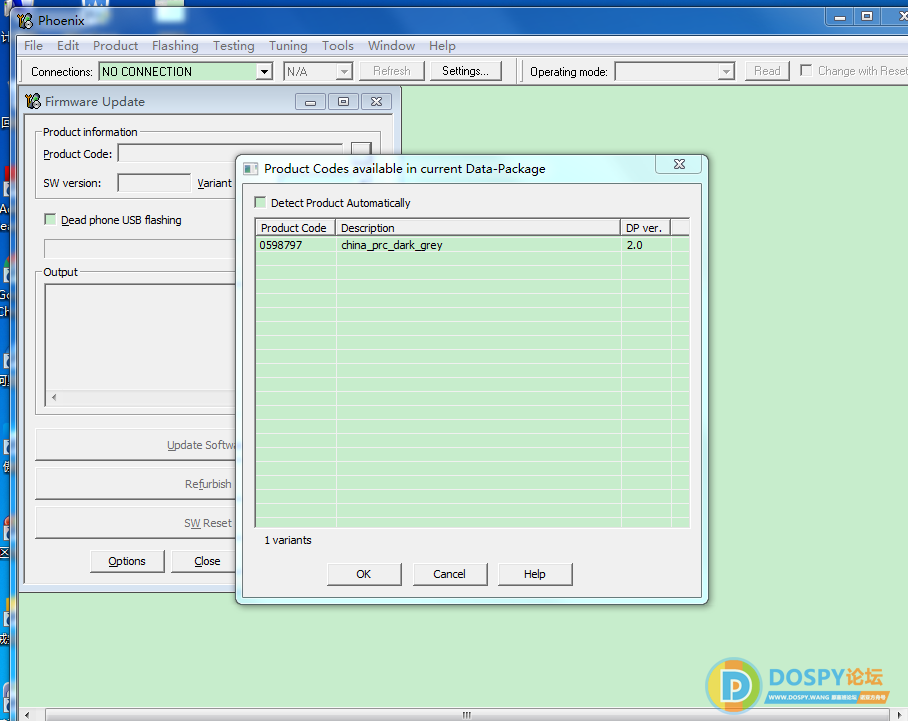The image size is (908, 721).
Task: Click the Refurbish button
Action: click(136, 484)
